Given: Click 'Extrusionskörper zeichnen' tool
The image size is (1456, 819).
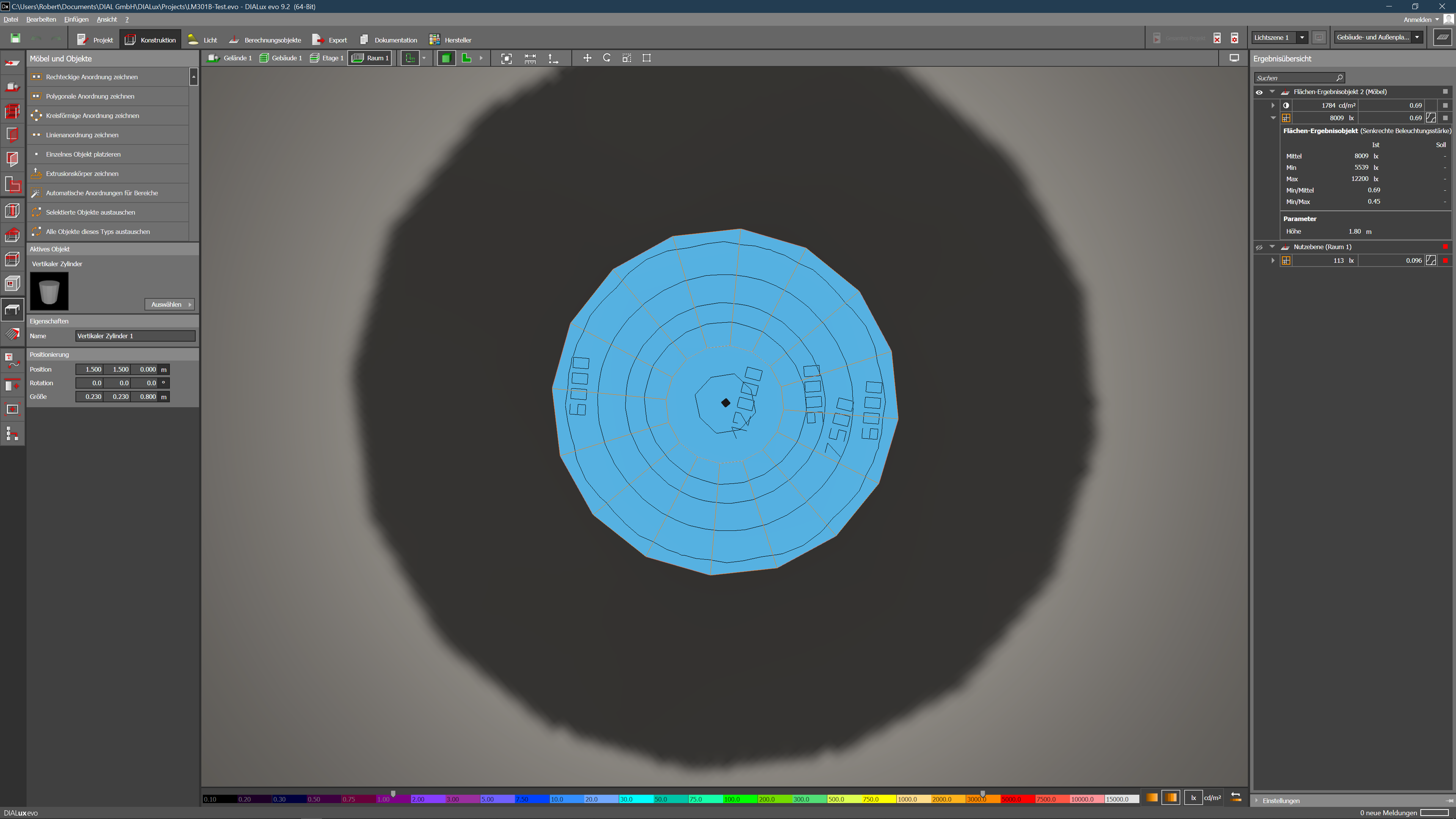Looking at the screenshot, I should [x=82, y=174].
